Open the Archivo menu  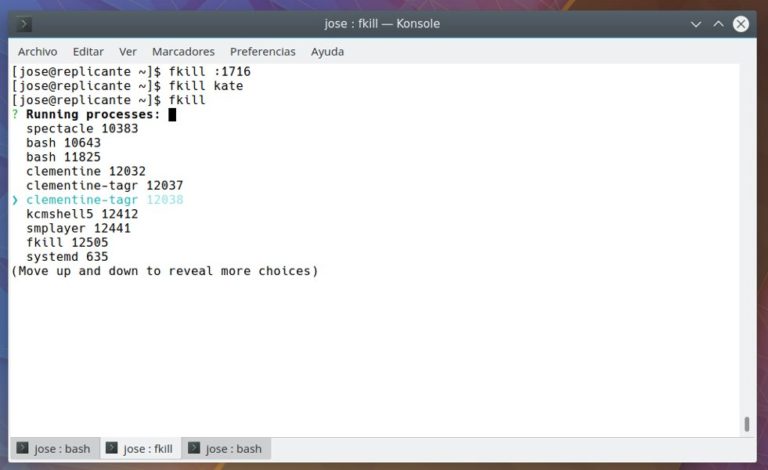38,51
